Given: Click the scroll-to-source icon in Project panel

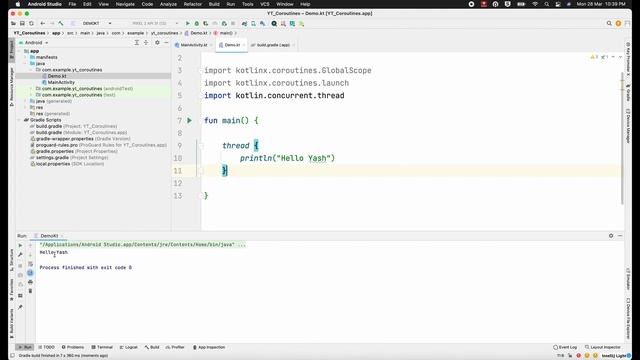Looking at the screenshot, I should tap(137, 42).
